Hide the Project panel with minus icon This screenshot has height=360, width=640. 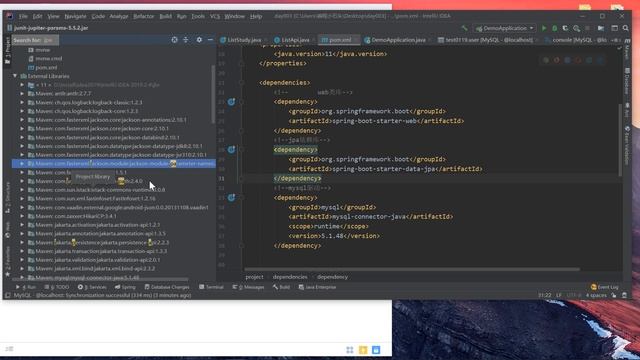tap(210, 40)
